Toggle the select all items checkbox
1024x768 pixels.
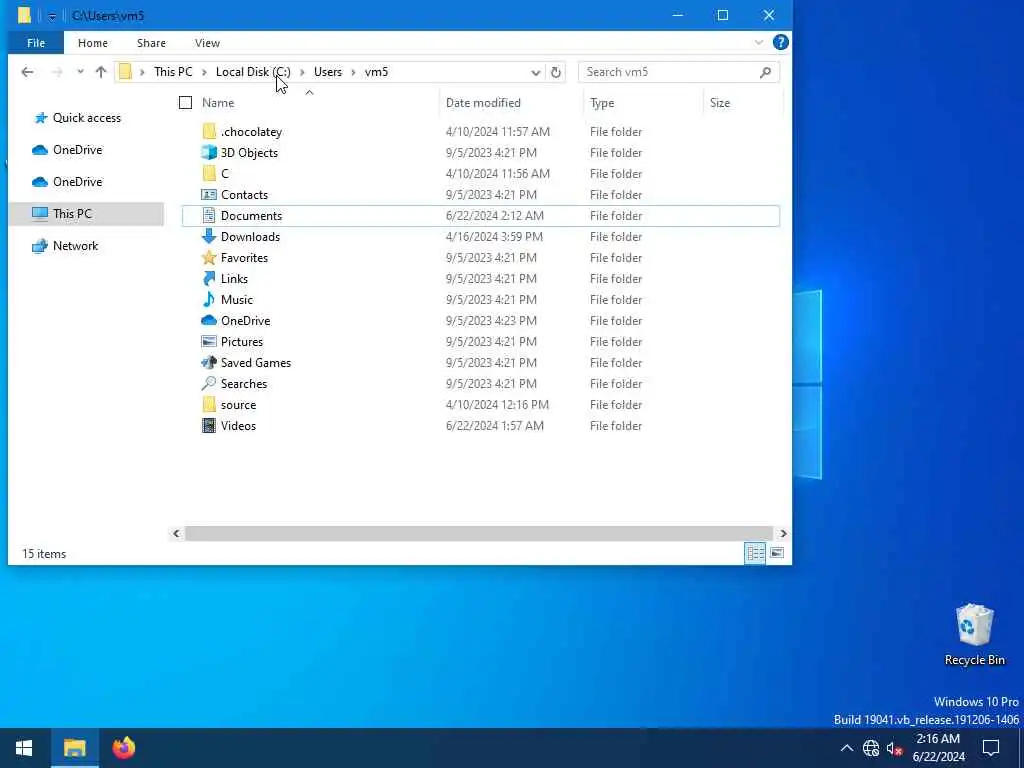[x=185, y=103]
